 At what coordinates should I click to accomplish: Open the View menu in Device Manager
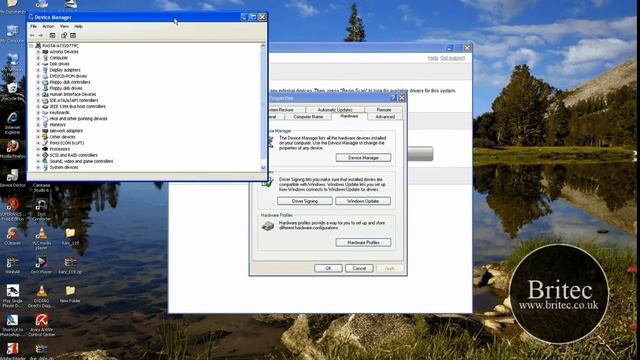[64, 27]
